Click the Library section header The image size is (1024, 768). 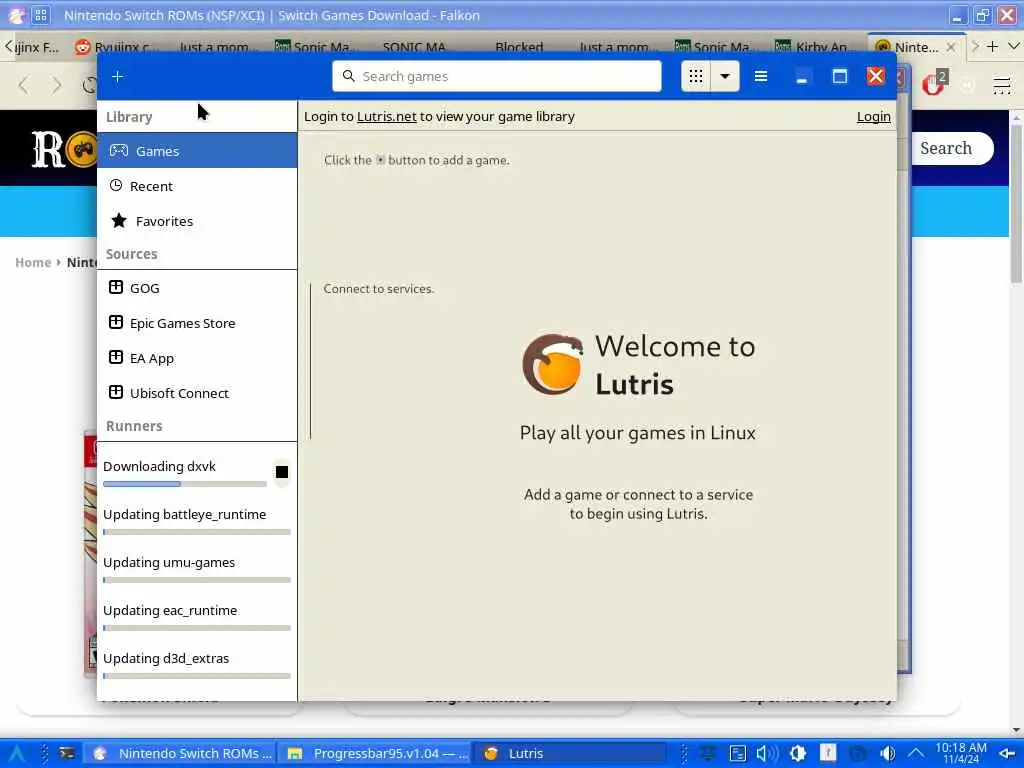(129, 117)
